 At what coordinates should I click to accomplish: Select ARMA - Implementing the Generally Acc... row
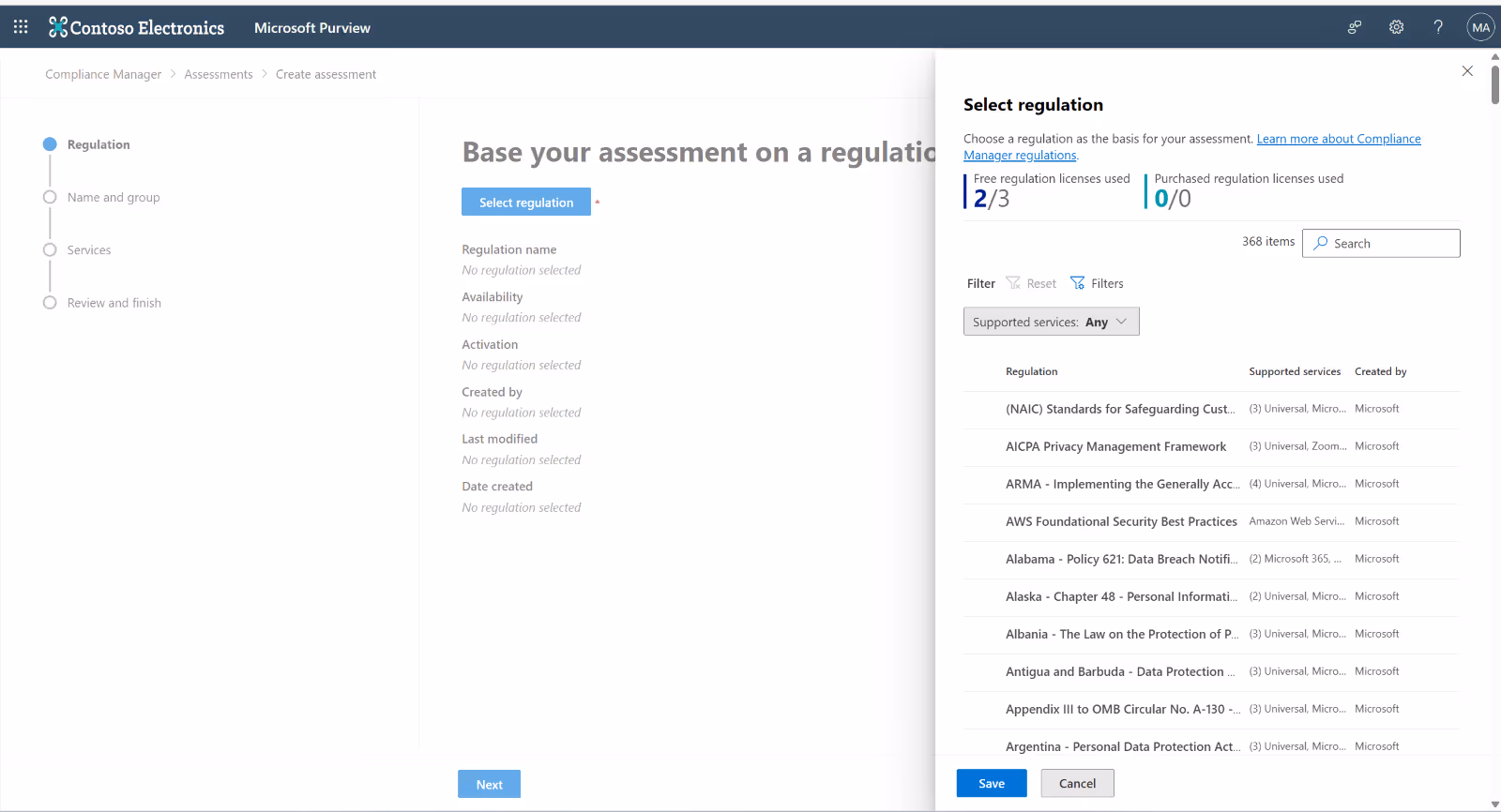point(1211,484)
